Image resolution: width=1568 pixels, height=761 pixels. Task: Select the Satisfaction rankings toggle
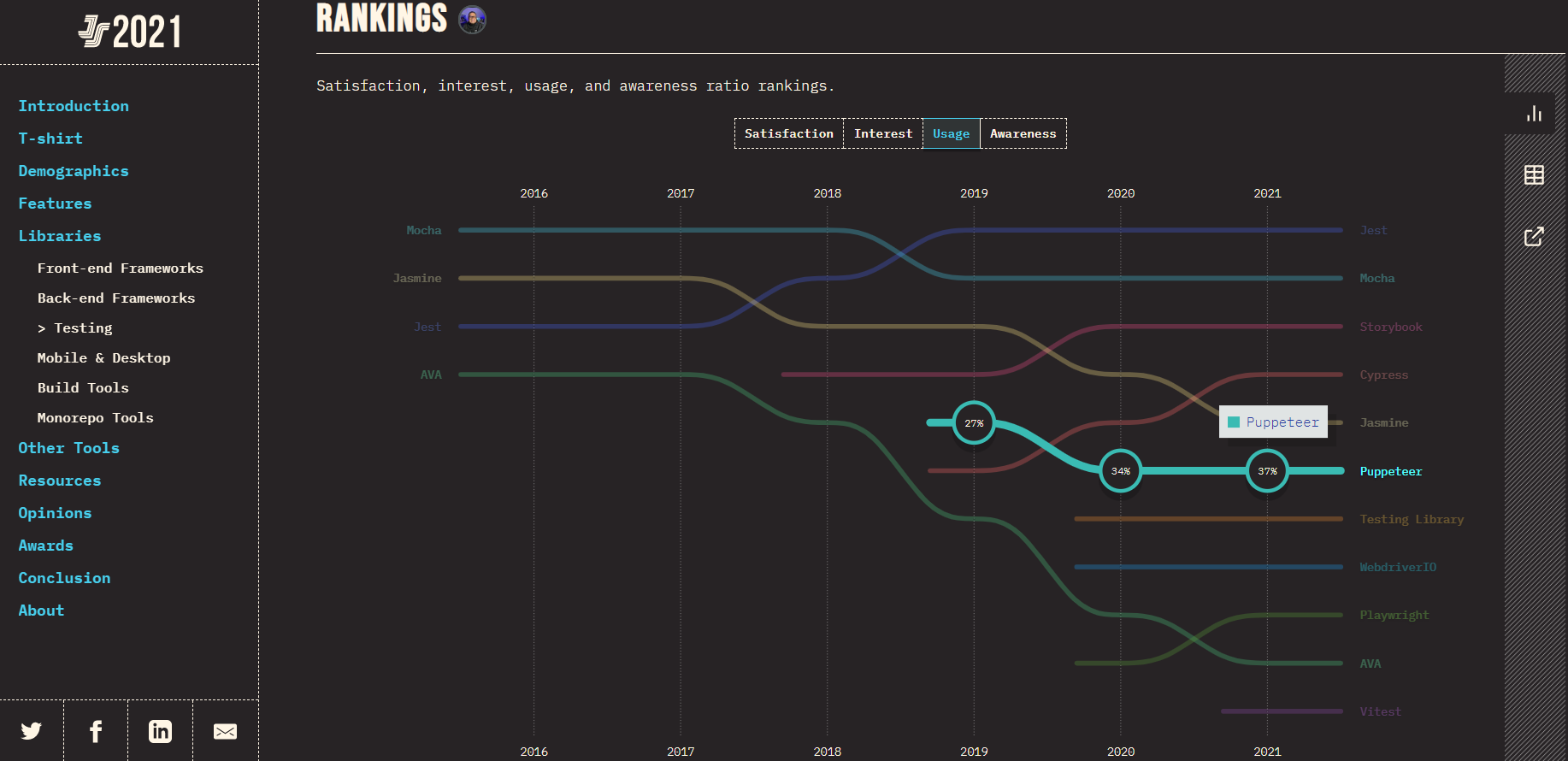(788, 133)
